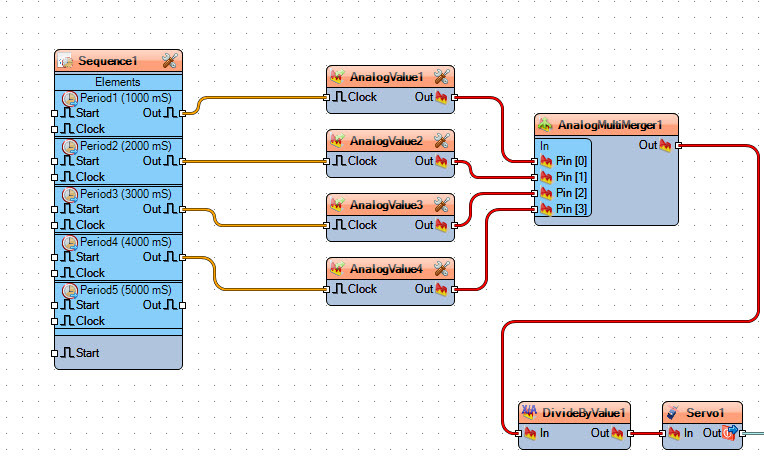Screen dimensions: 764x464
Task: Click the Period3 clock icon
Action: pyautogui.click(x=70, y=195)
